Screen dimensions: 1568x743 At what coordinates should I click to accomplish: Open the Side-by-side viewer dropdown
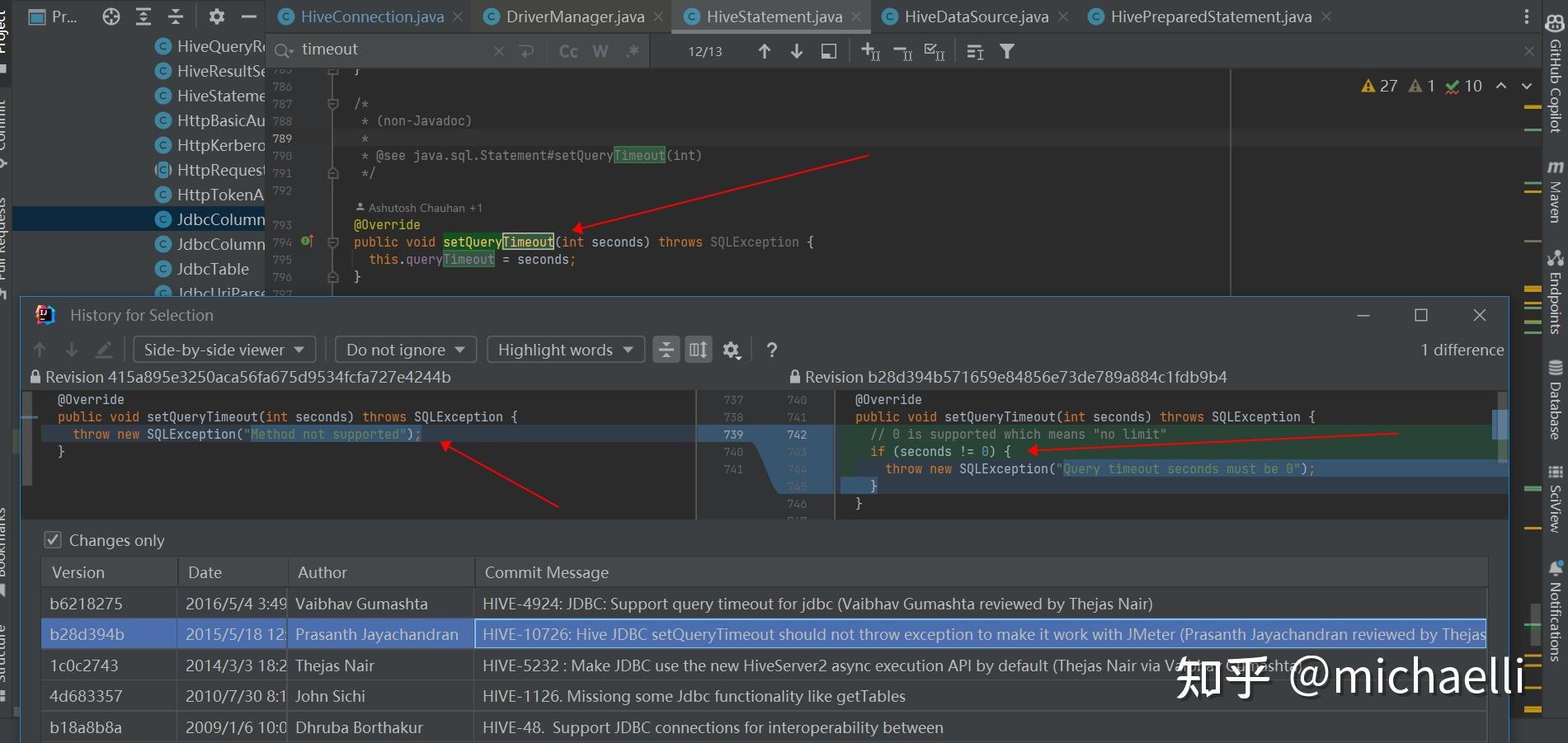[x=224, y=350]
